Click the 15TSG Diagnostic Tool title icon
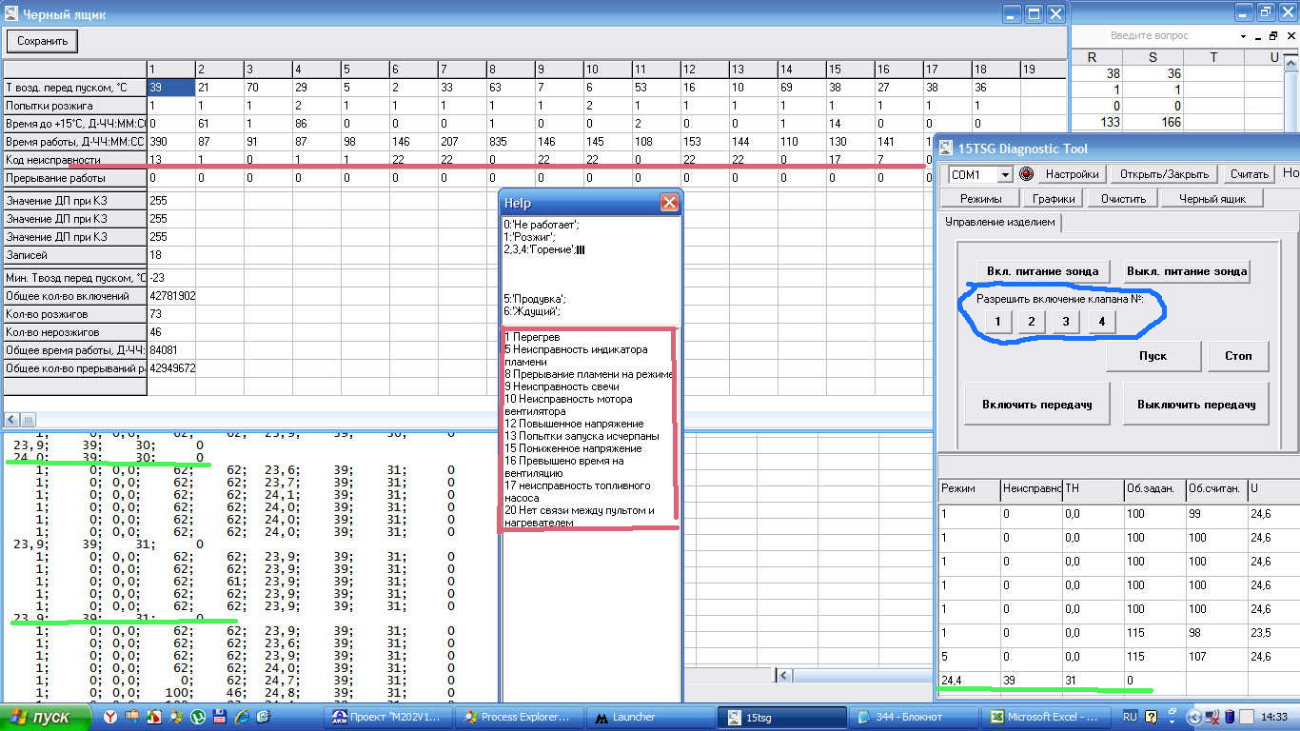This screenshot has height=731, width=1300. click(x=946, y=148)
